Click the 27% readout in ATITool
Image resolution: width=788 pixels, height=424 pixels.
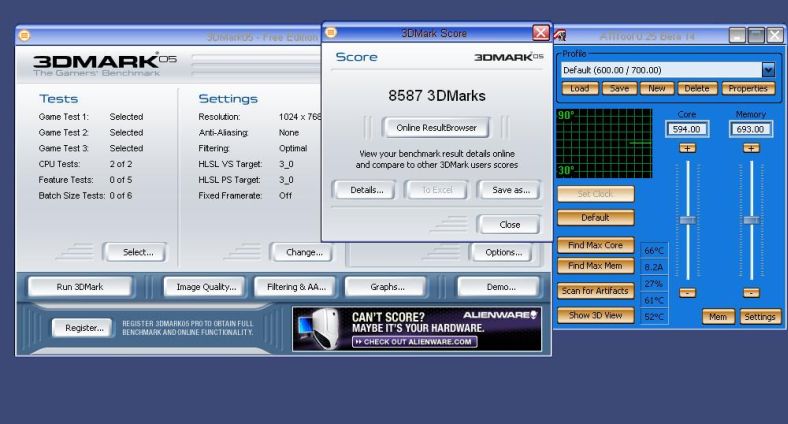pyautogui.click(x=654, y=284)
